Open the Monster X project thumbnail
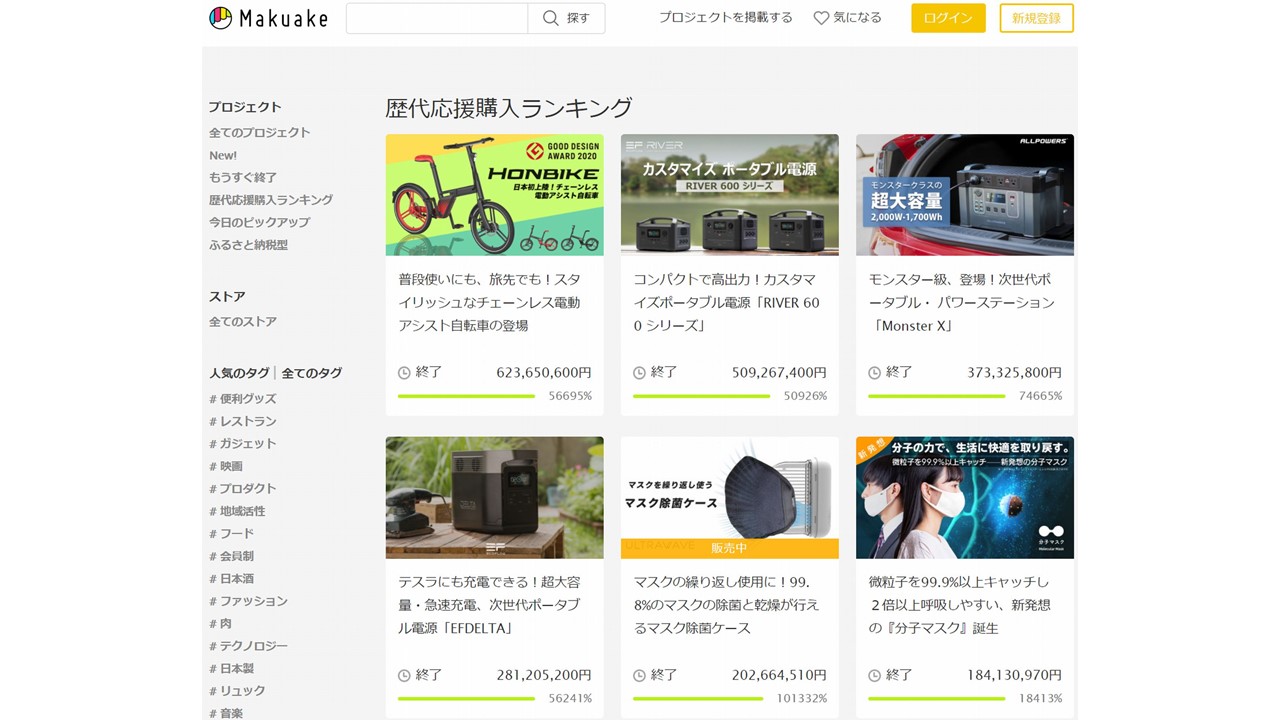This screenshot has width=1280, height=720. pos(965,195)
